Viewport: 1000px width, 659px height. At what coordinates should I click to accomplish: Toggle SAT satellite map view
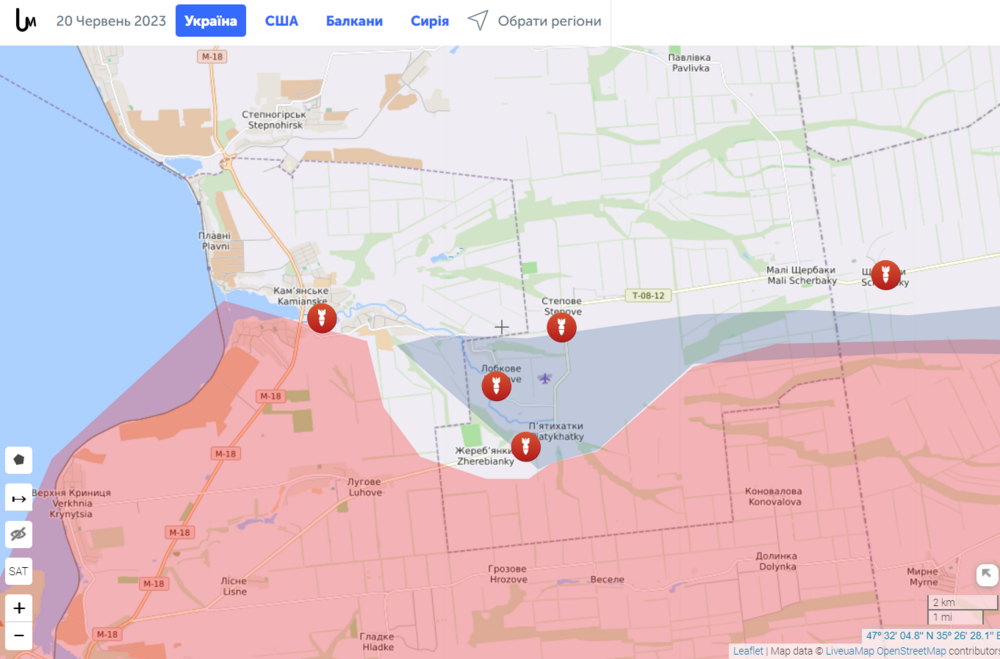[18, 571]
